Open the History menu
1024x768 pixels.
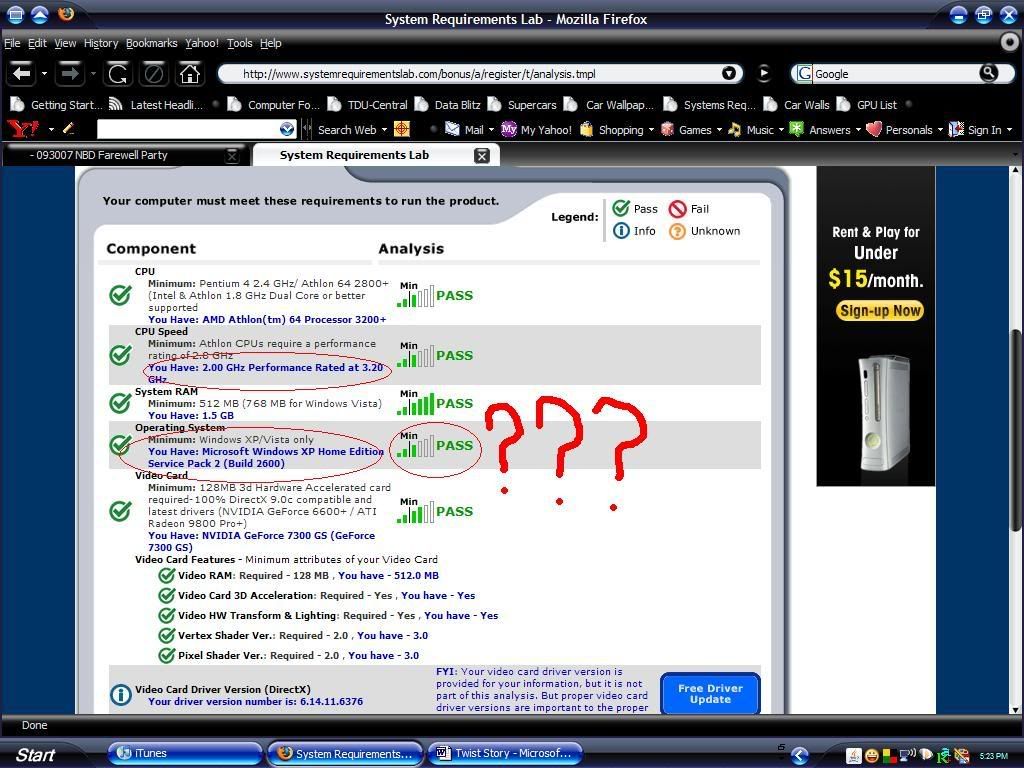tap(101, 43)
